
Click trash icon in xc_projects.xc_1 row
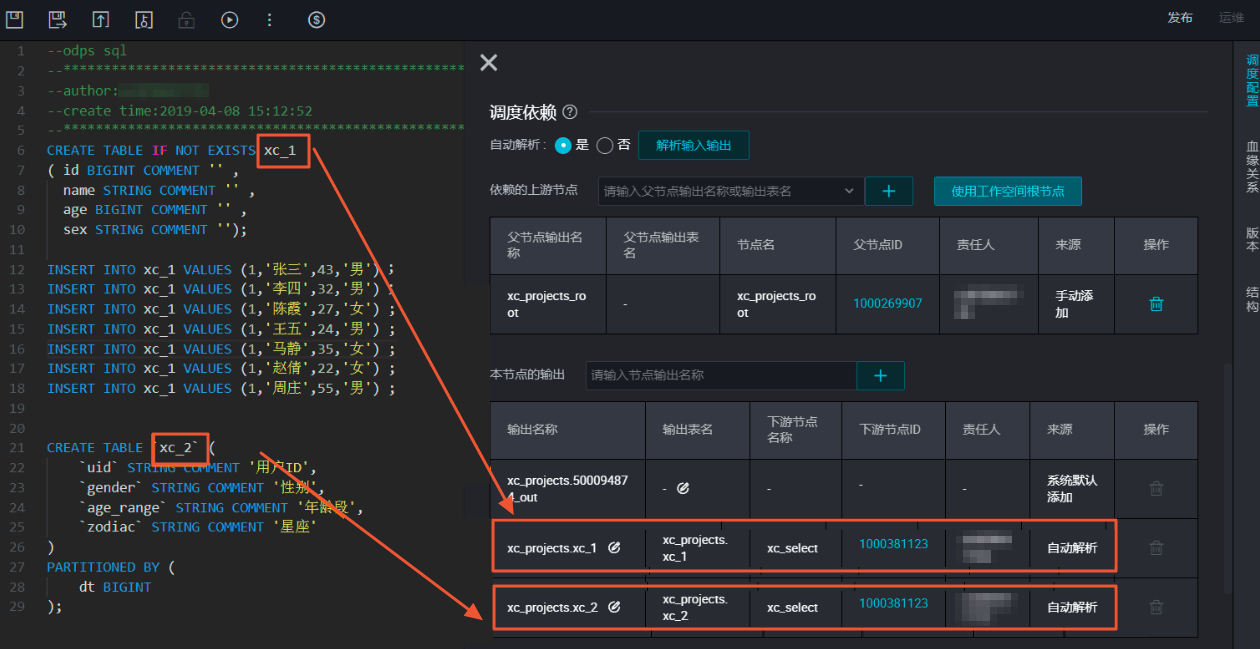[1156, 548]
